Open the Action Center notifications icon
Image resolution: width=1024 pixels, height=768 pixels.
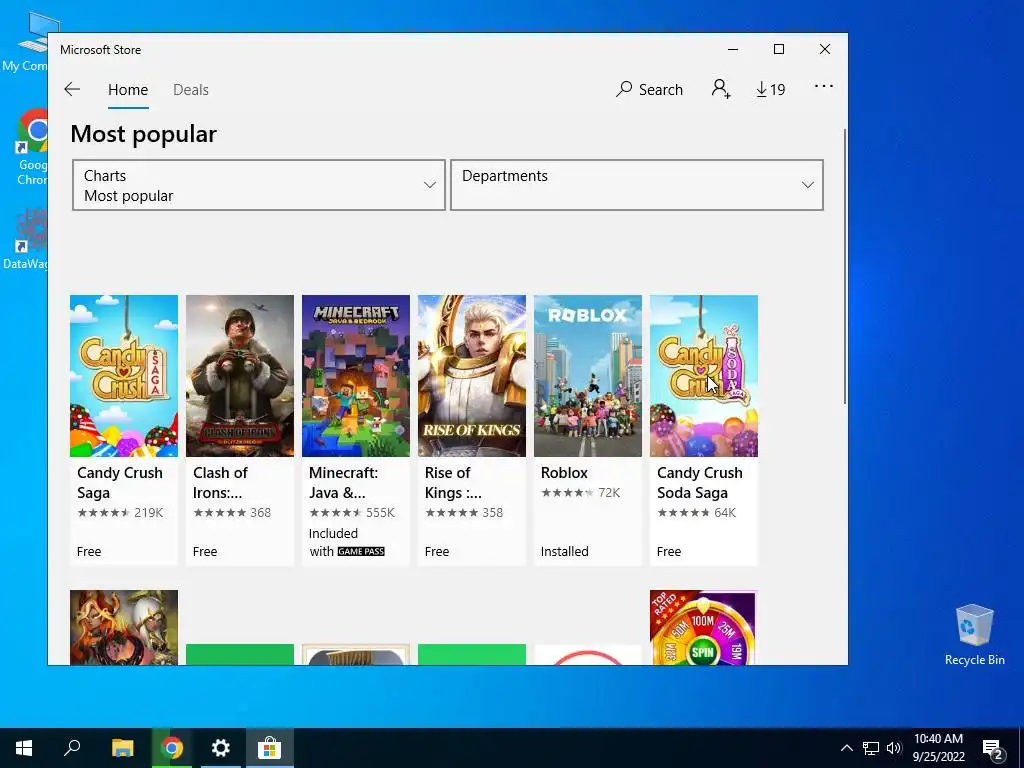pyautogui.click(x=993, y=748)
